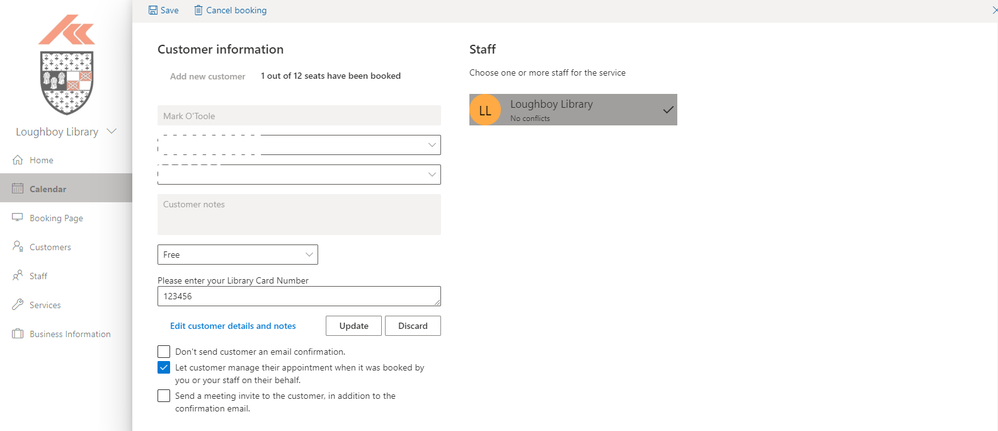Image resolution: width=998 pixels, height=431 pixels.
Task: Open the first dashed customer dropdown
Action: pos(299,145)
